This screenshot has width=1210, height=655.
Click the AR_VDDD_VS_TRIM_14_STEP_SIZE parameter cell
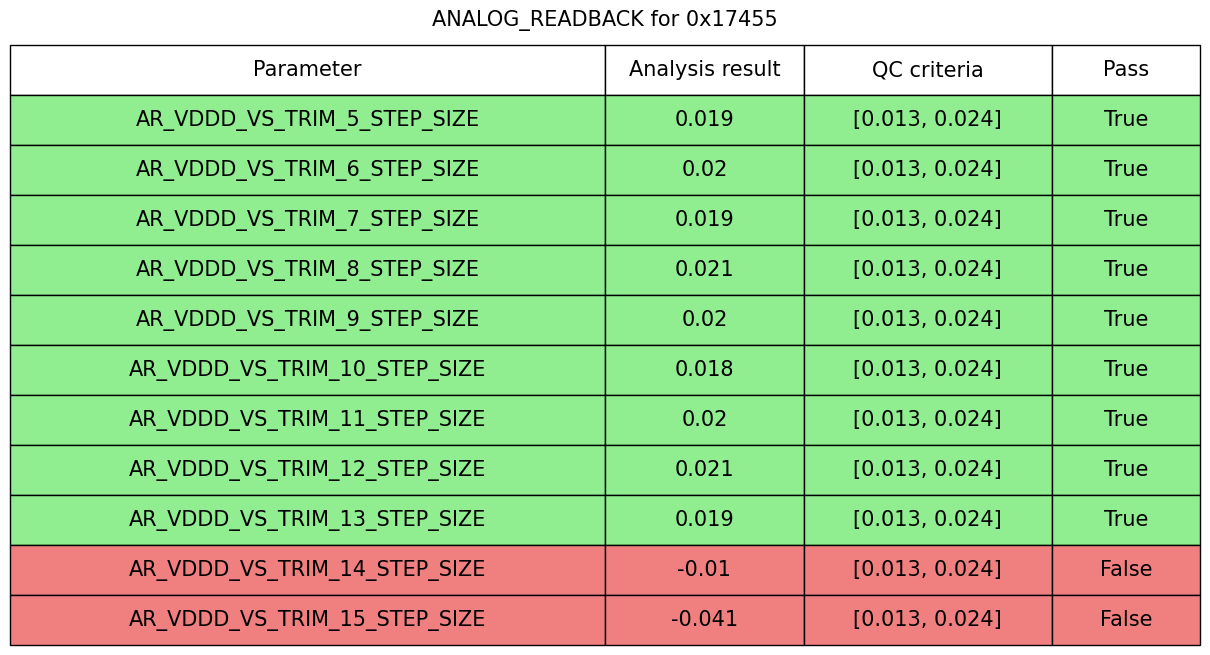coord(307,570)
